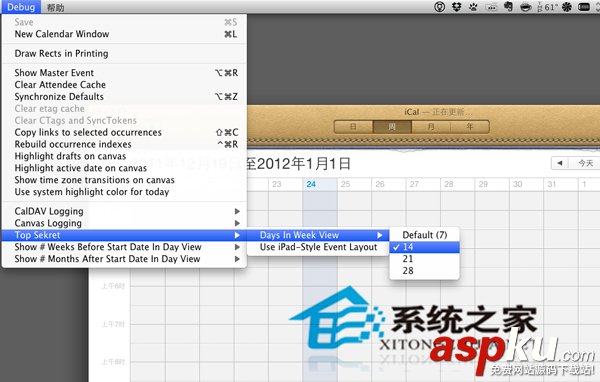This screenshot has width=600, height=382.
Task: Choose Synchronize Defaults
Action: click(x=124, y=96)
